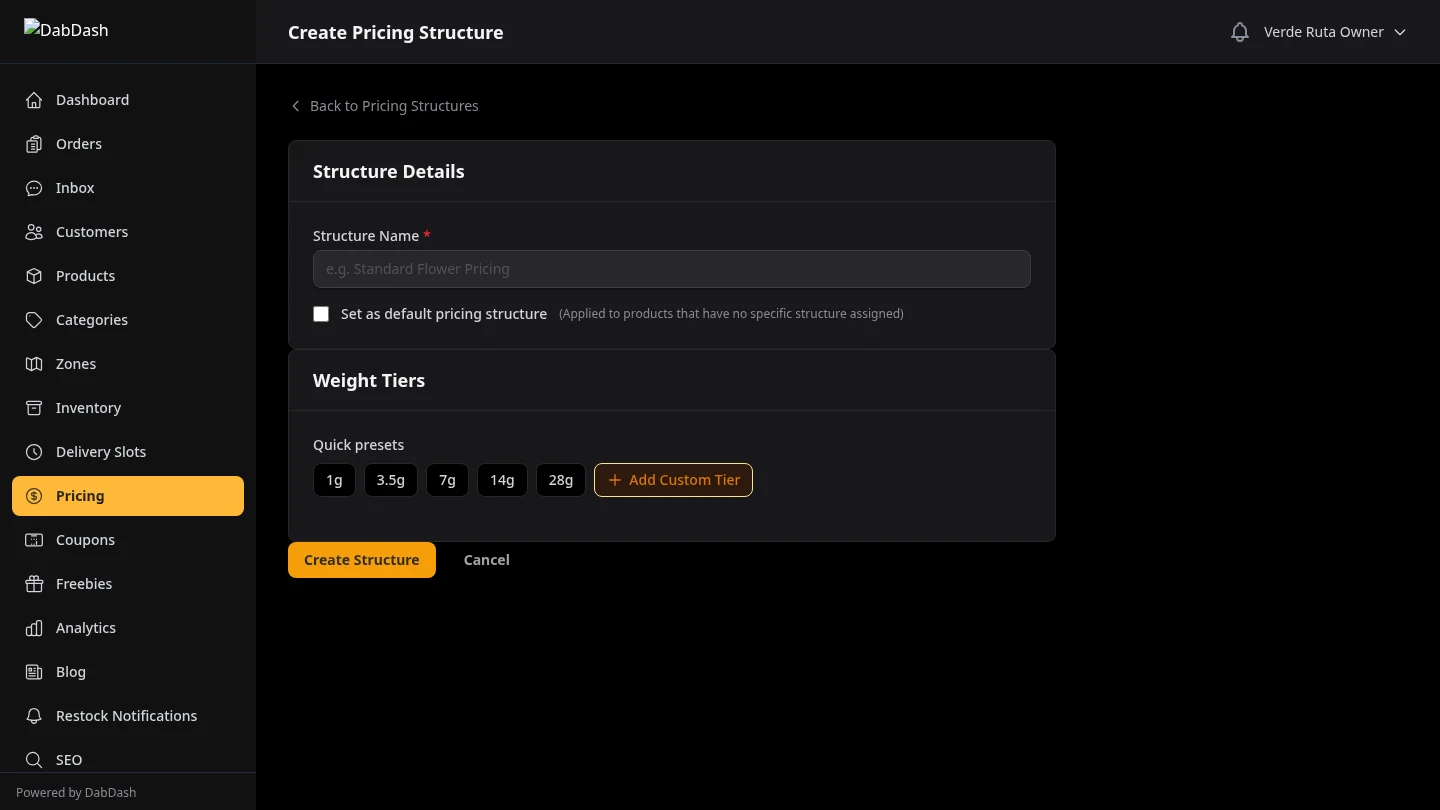Select the Pricing menu item
Image resolution: width=1440 pixels, height=810 pixels.
point(80,496)
